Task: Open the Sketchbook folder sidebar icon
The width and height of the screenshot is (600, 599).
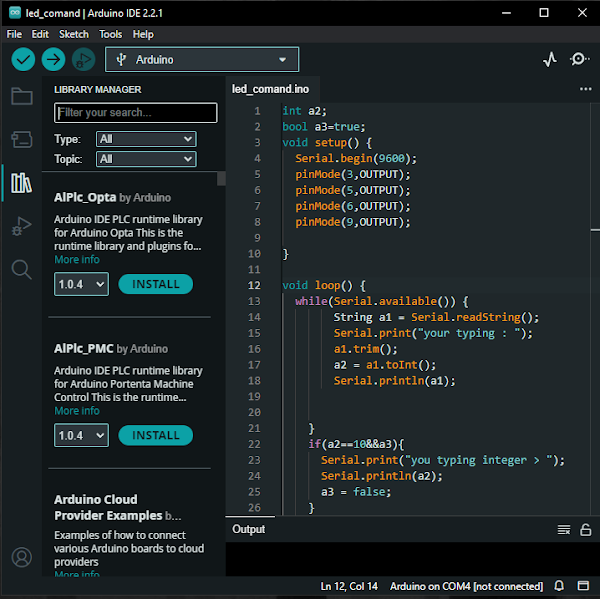Action: (21, 96)
